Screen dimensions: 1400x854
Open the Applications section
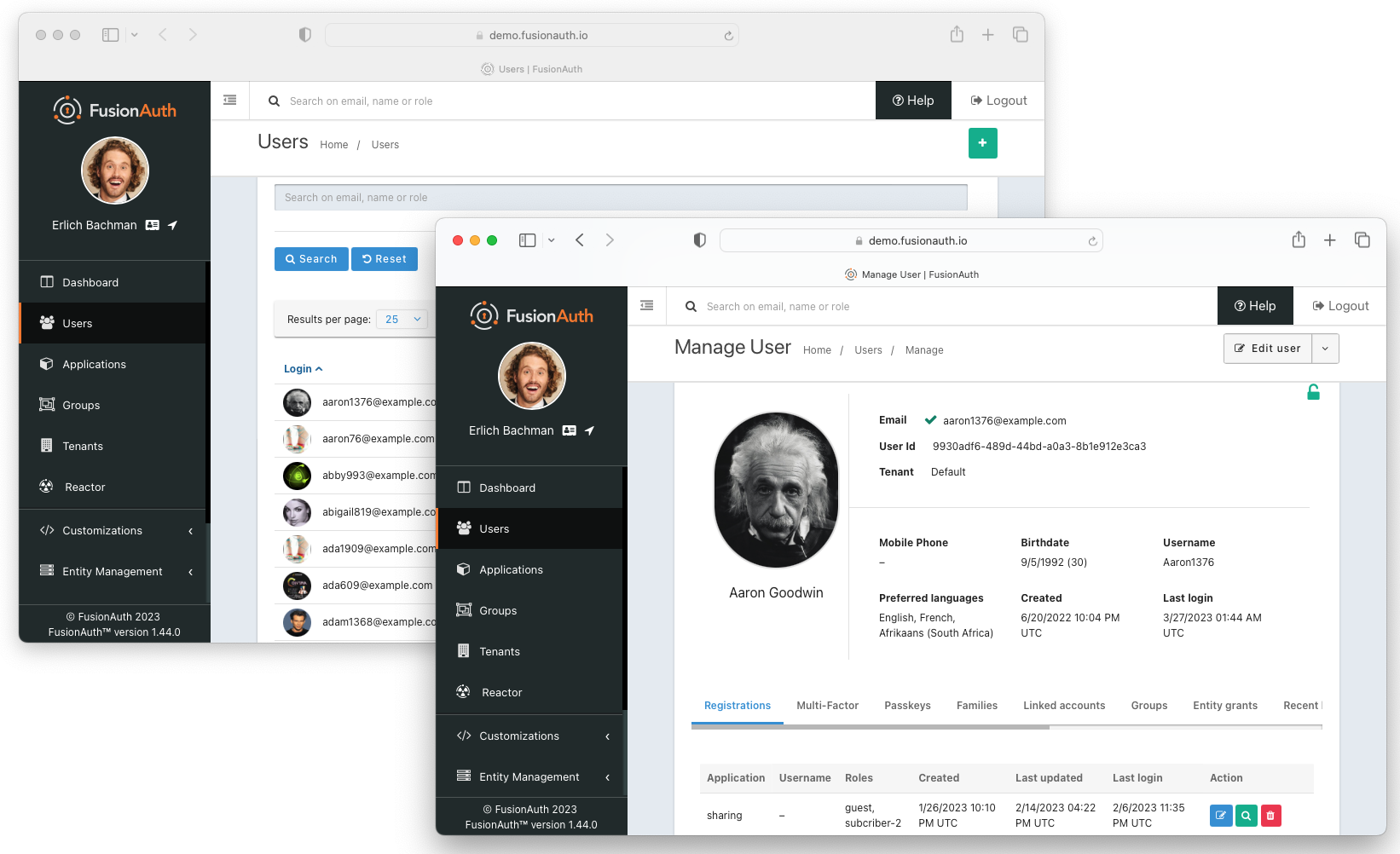pos(511,569)
